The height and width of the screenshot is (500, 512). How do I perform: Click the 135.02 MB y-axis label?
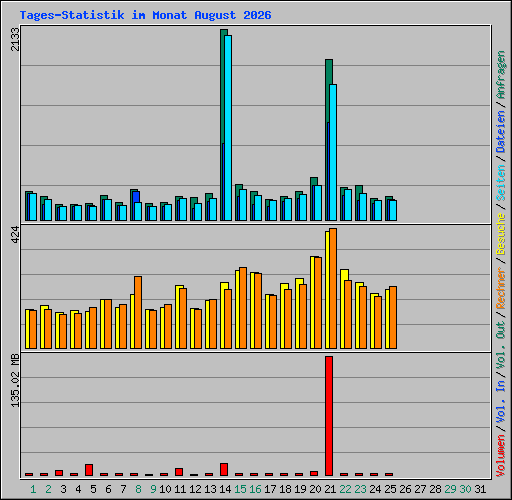pos(15,380)
